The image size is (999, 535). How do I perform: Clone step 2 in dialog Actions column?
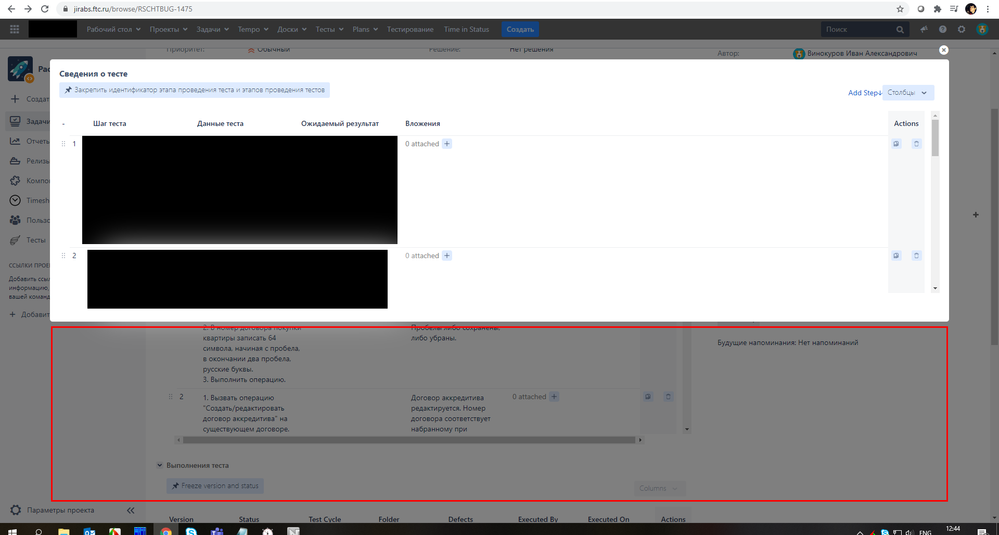coord(896,256)
